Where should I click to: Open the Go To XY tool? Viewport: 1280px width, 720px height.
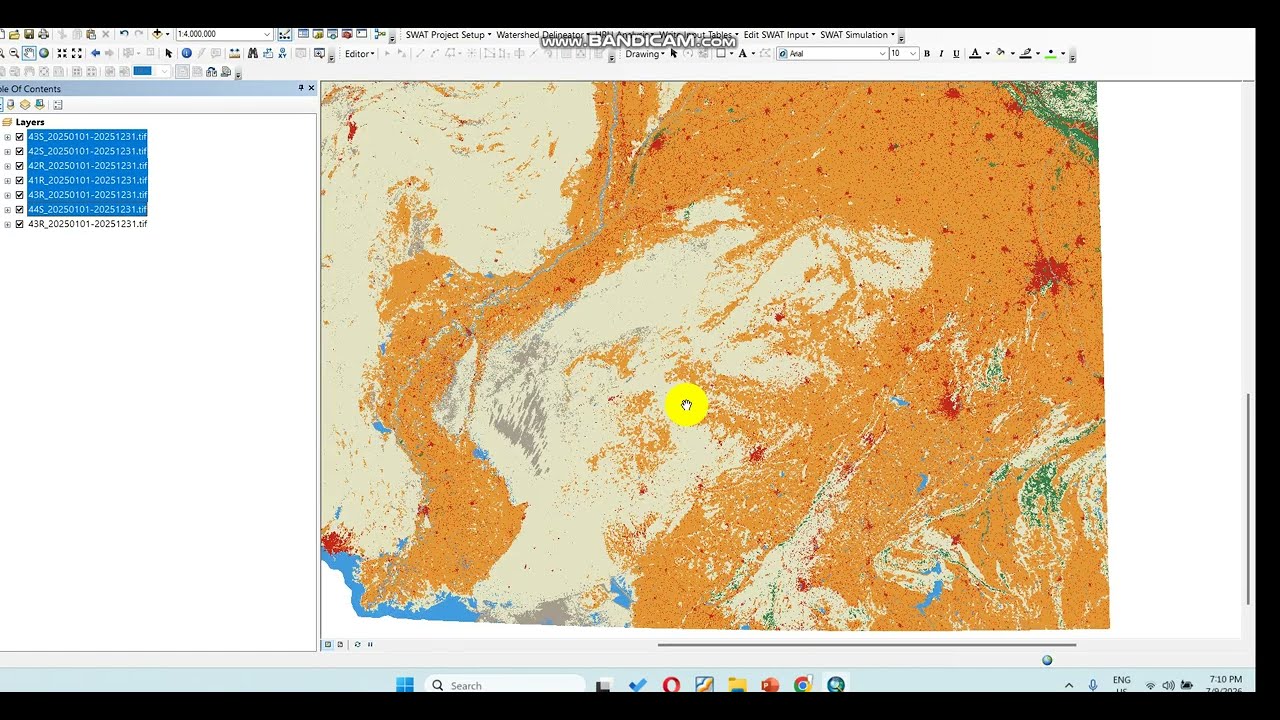pyautogui.click(x=282, y=53)
